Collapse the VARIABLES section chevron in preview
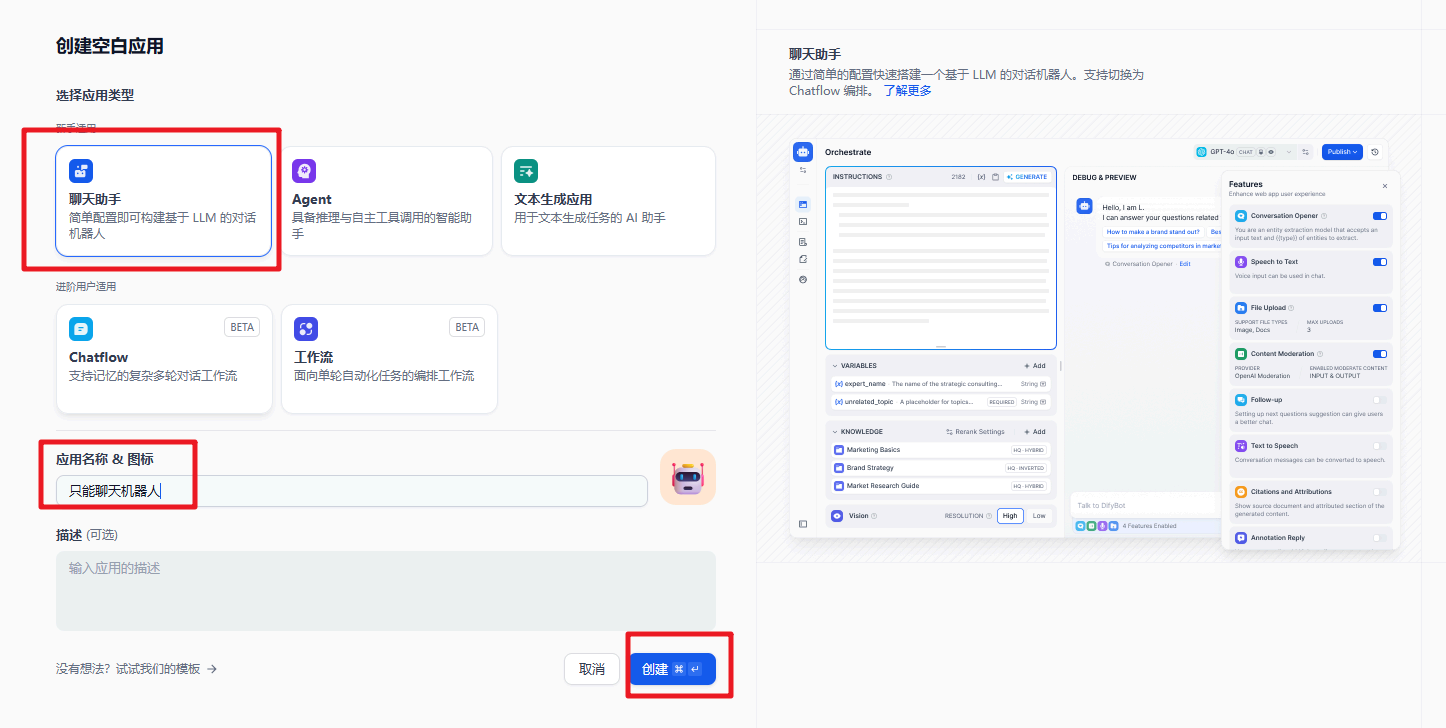Screen dimensions: 1446x728 pyautogui.click(x=836, y=366)
